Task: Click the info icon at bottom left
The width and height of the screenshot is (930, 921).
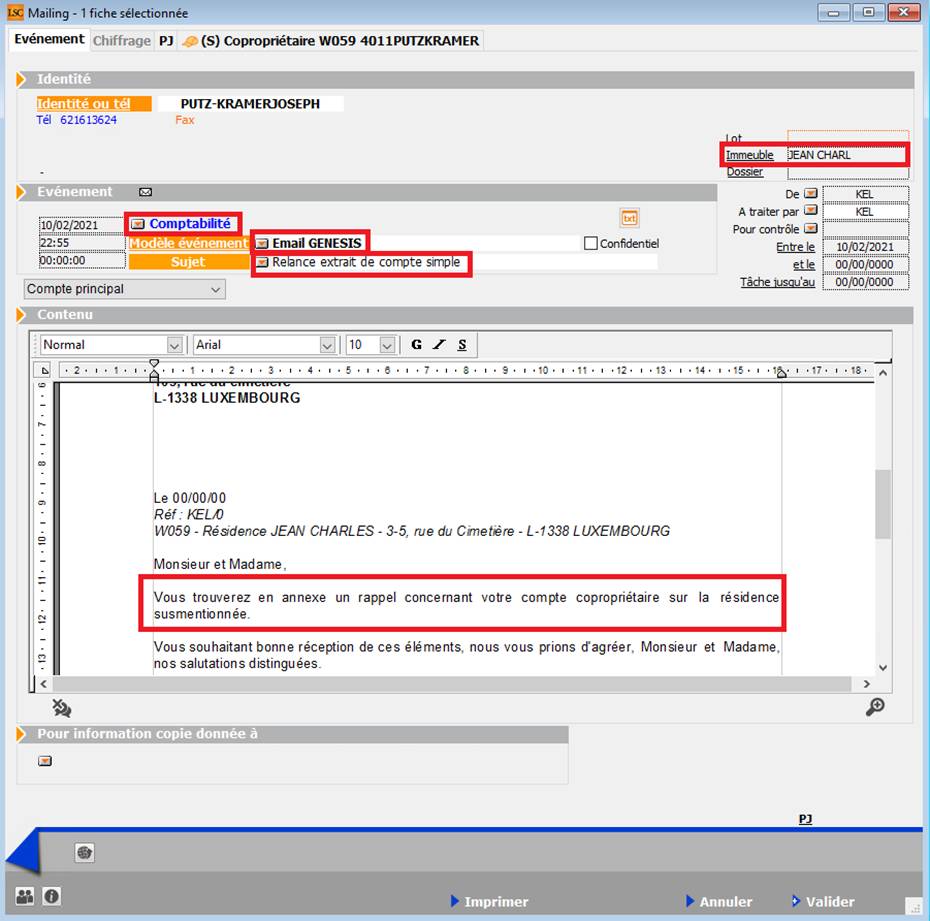Action: pos(52,896)
